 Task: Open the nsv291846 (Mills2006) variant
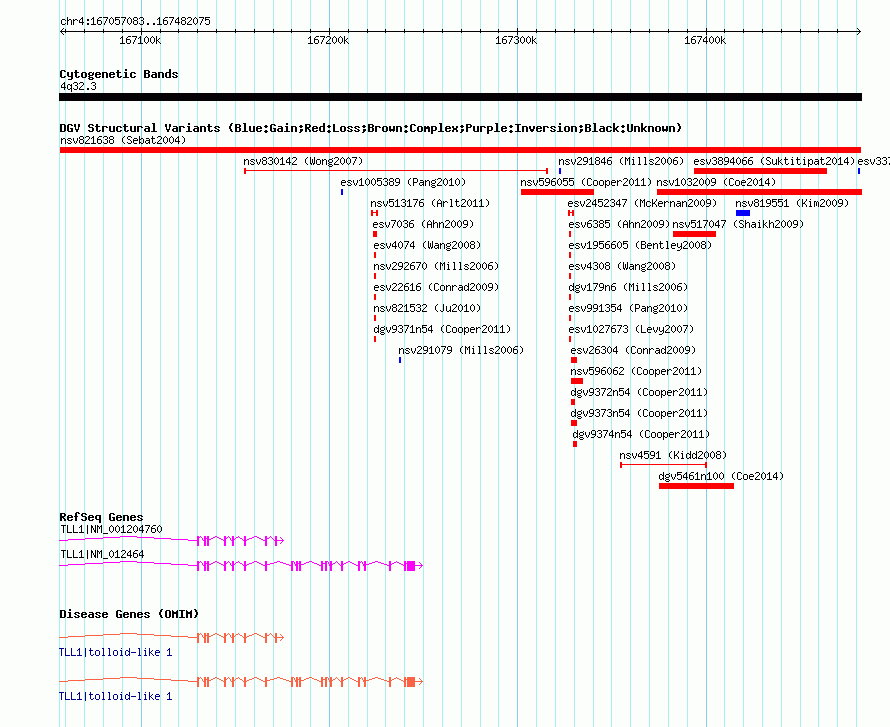(621, 161)
